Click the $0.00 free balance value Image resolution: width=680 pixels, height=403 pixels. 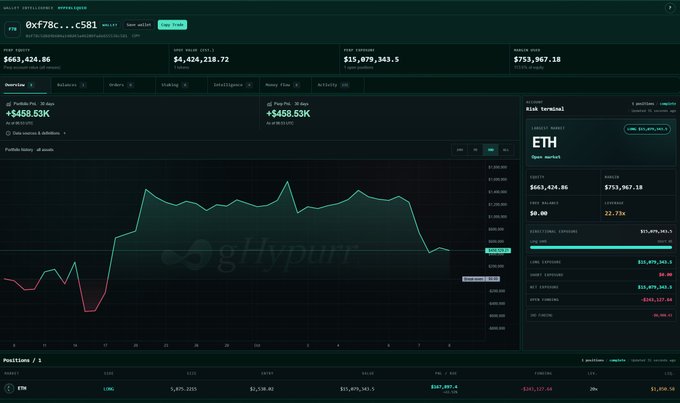(x=539, y=213)
